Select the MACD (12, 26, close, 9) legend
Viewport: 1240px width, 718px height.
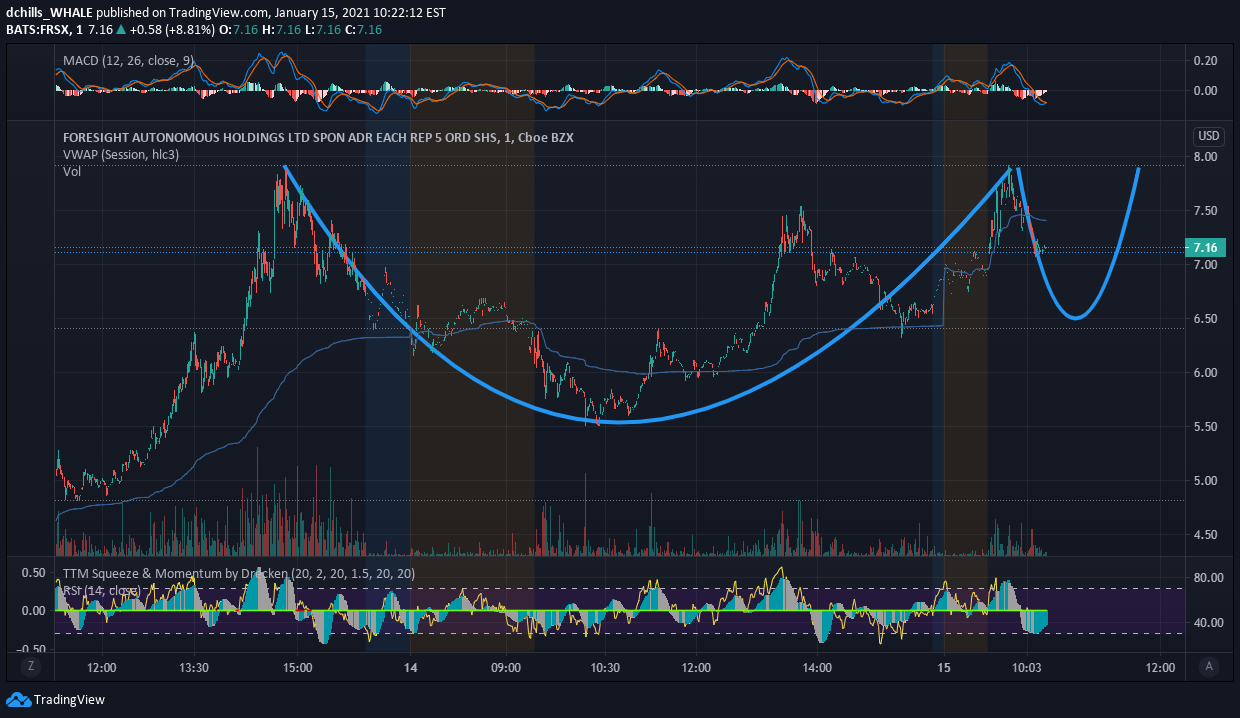128,61
